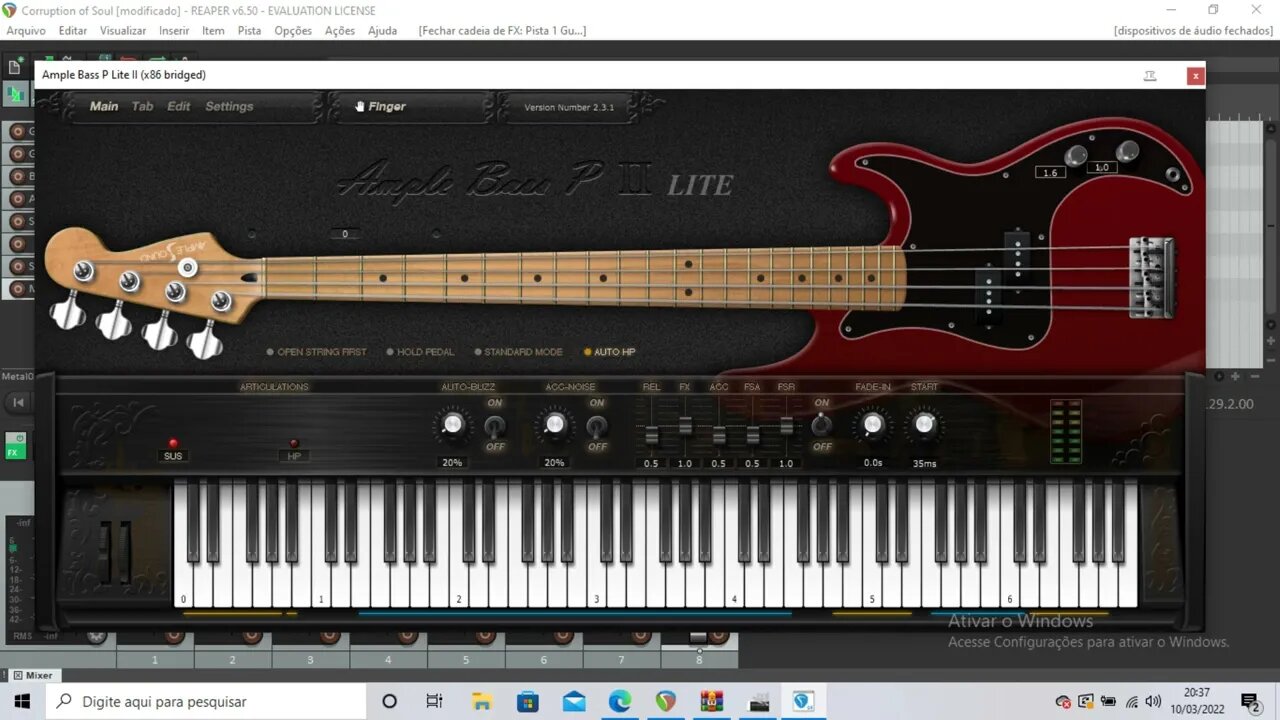Open the Settings tab in Ample Bass
The width and height of the screenshot is (1280, 720).
(x=229, y=106)
